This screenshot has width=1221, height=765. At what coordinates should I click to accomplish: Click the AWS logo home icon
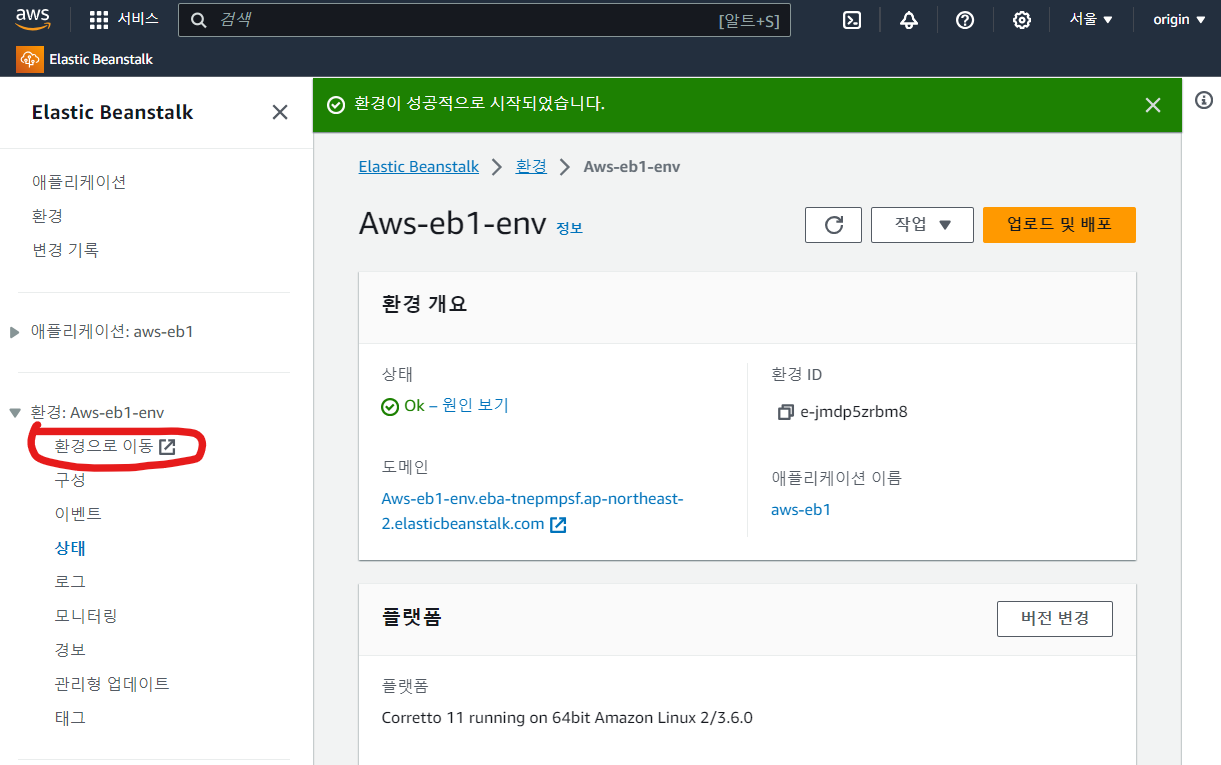coord(33,19)
